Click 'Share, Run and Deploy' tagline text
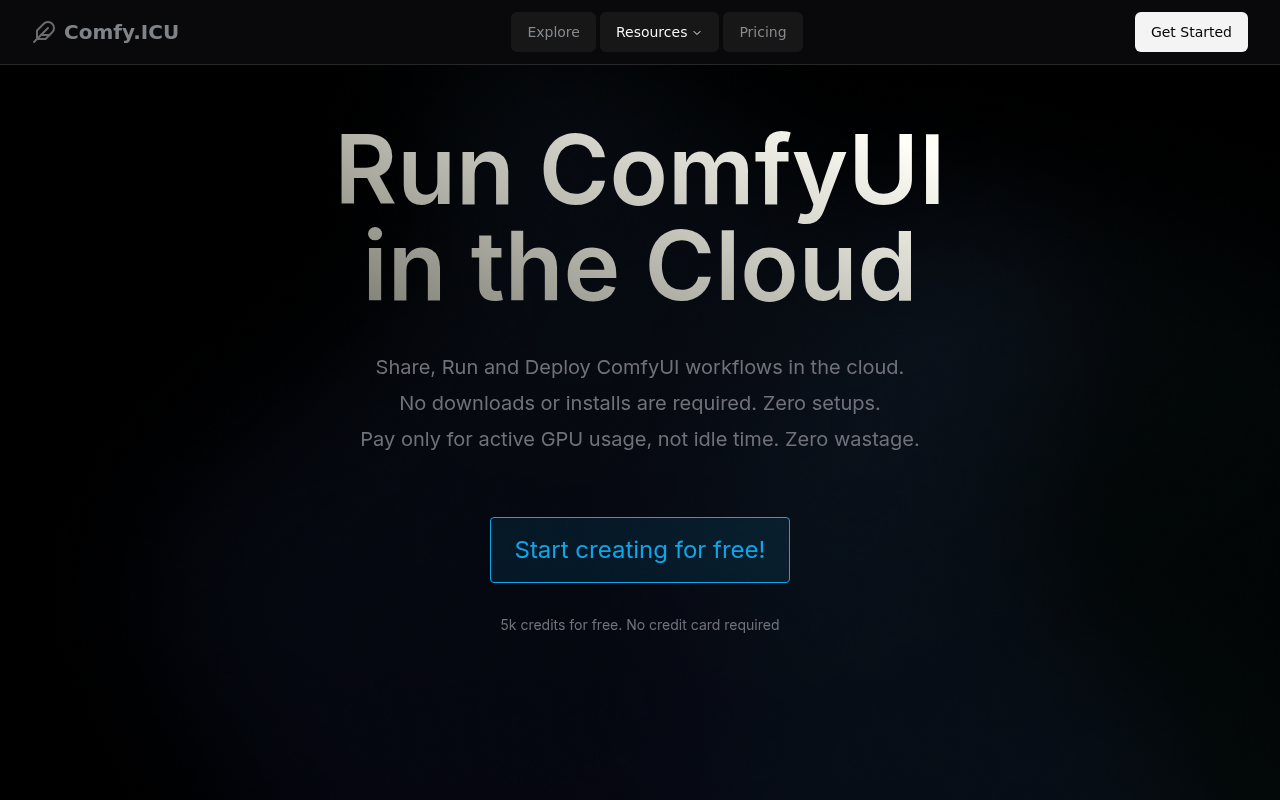 pyautogui.click(x=484, y=367)
